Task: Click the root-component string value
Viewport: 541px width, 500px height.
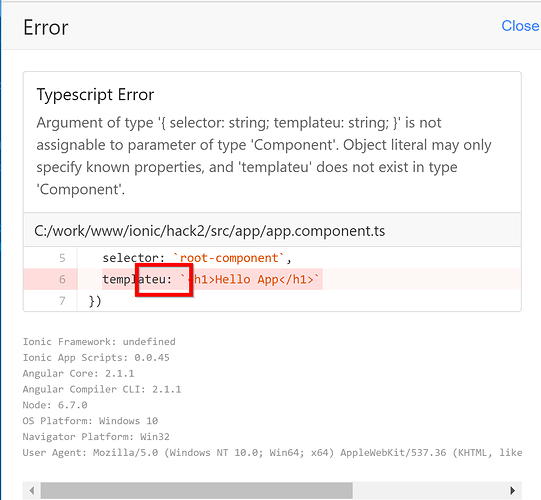Action: pyautogui.click(x=229, y=258)
